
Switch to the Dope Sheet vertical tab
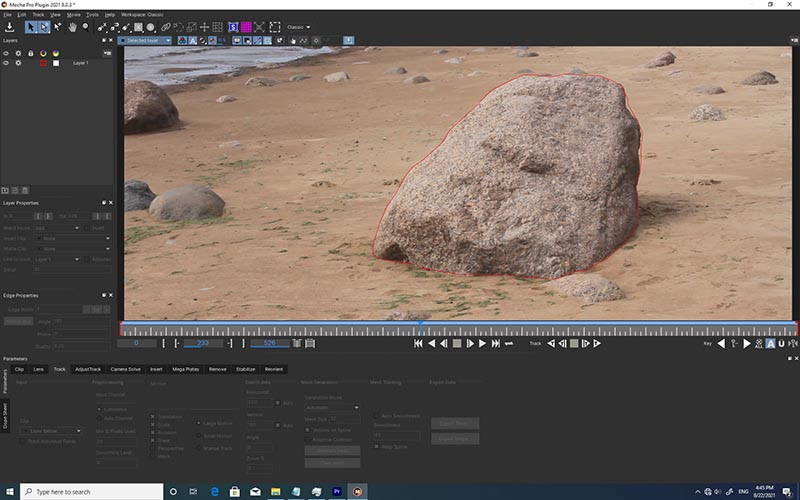click(5, 416)
